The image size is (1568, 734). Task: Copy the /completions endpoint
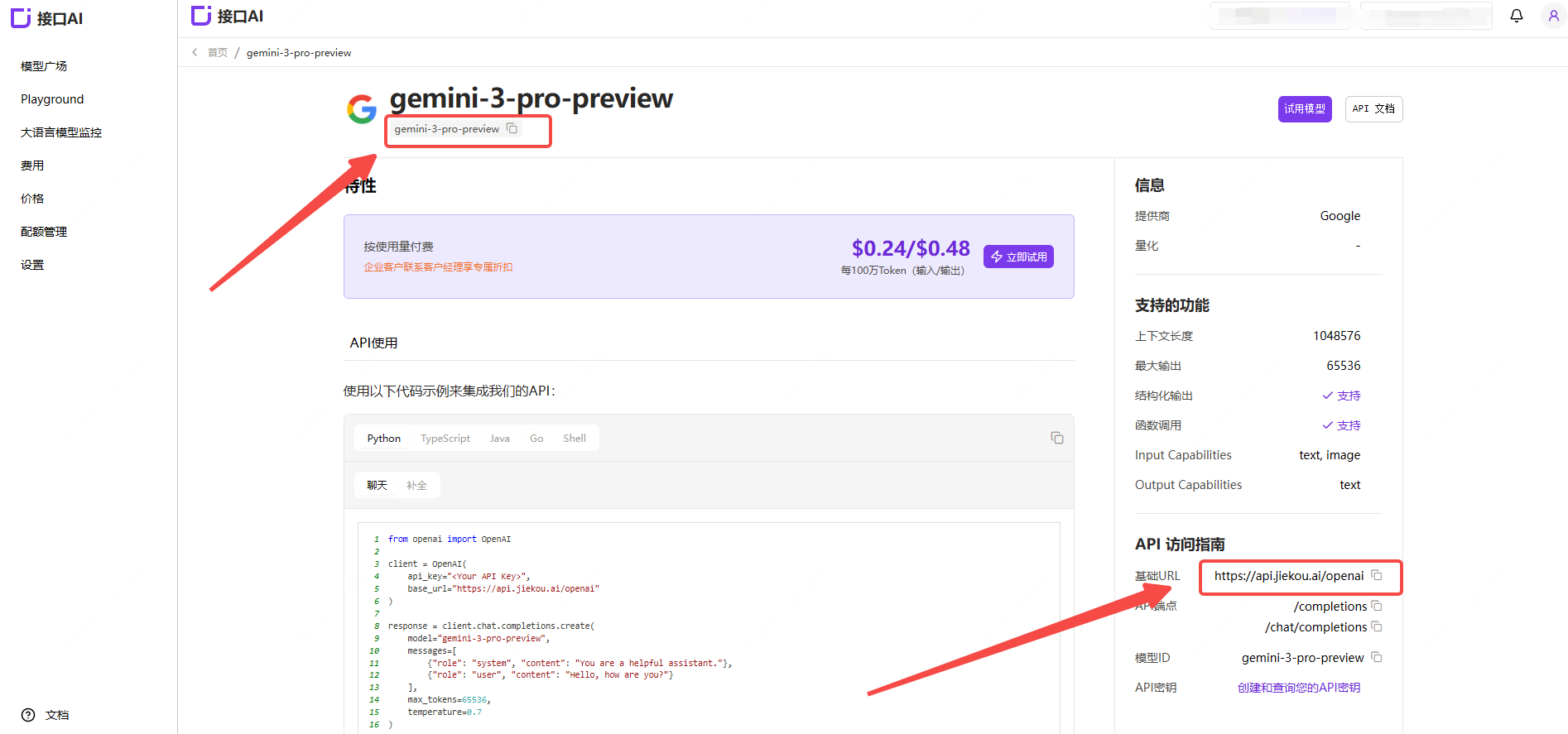tap(1377, 606)
